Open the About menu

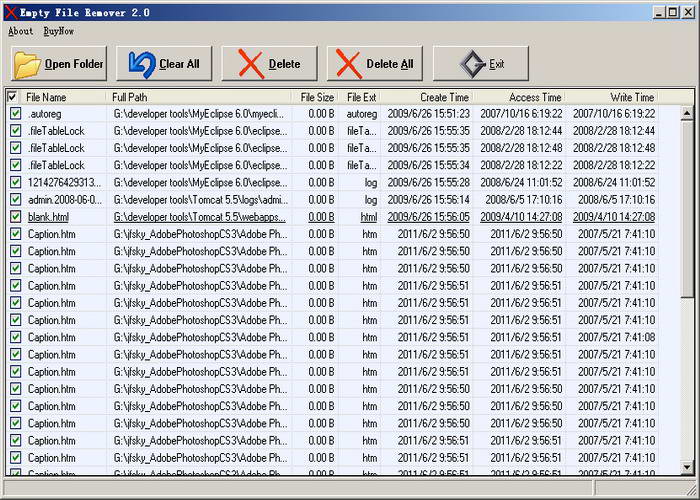pos(21,31)
